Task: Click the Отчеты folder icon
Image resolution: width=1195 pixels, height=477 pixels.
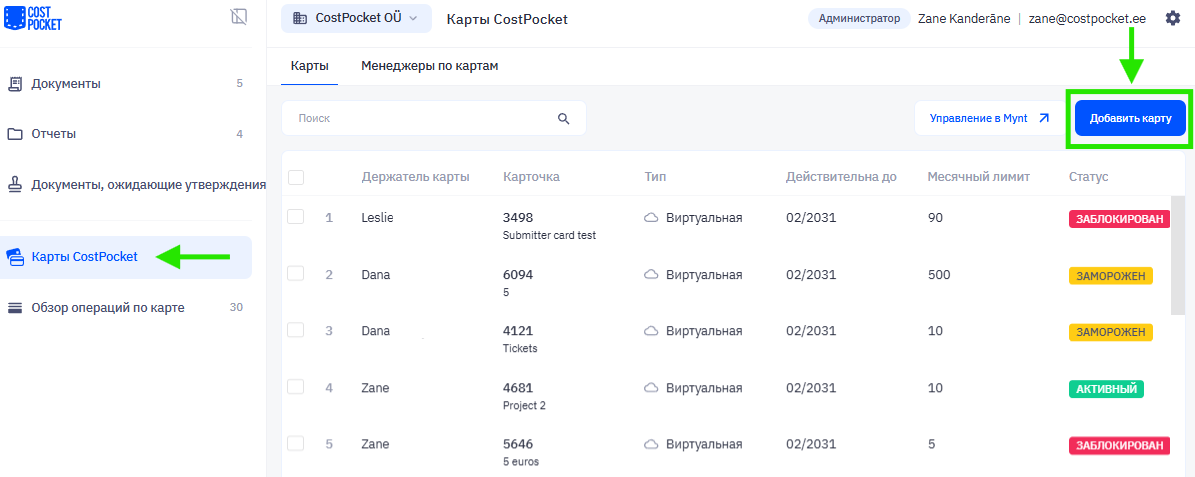Action: pyautogui.click(x=15, y=134)
